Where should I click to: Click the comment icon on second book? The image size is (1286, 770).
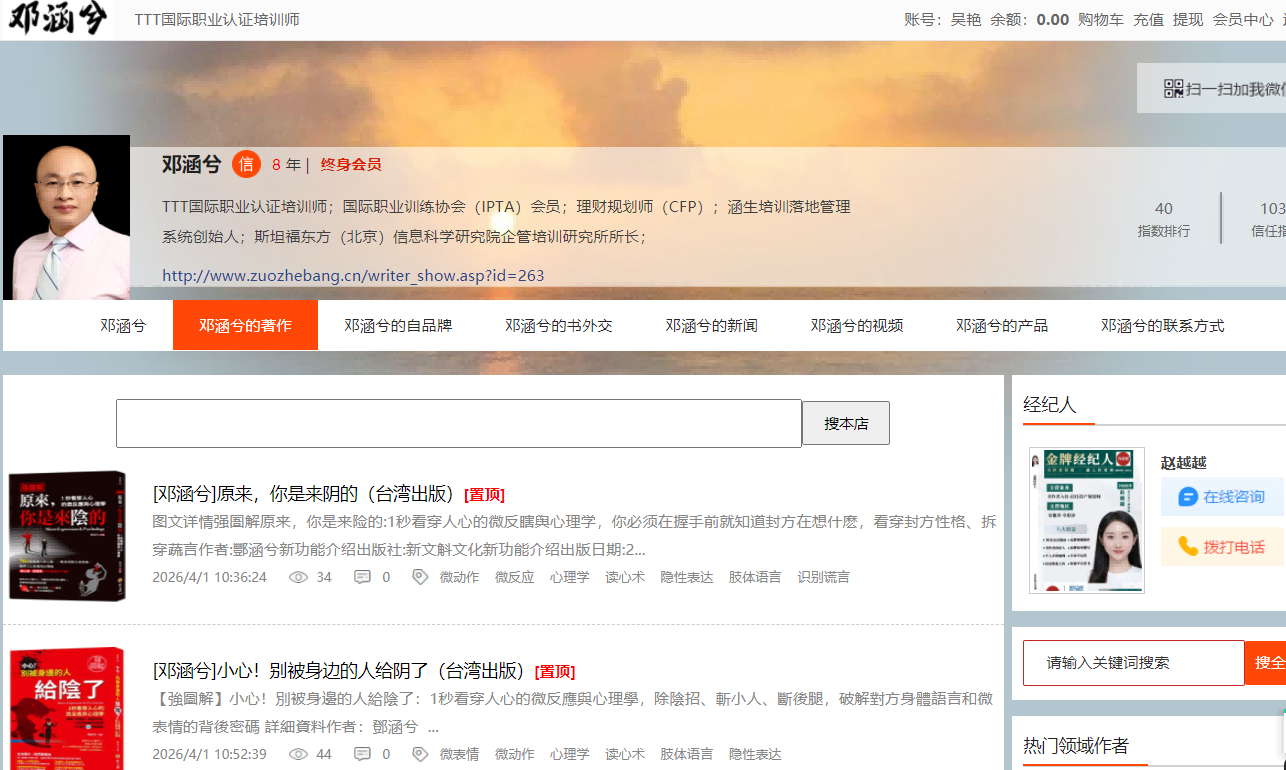tap(362, 754)
